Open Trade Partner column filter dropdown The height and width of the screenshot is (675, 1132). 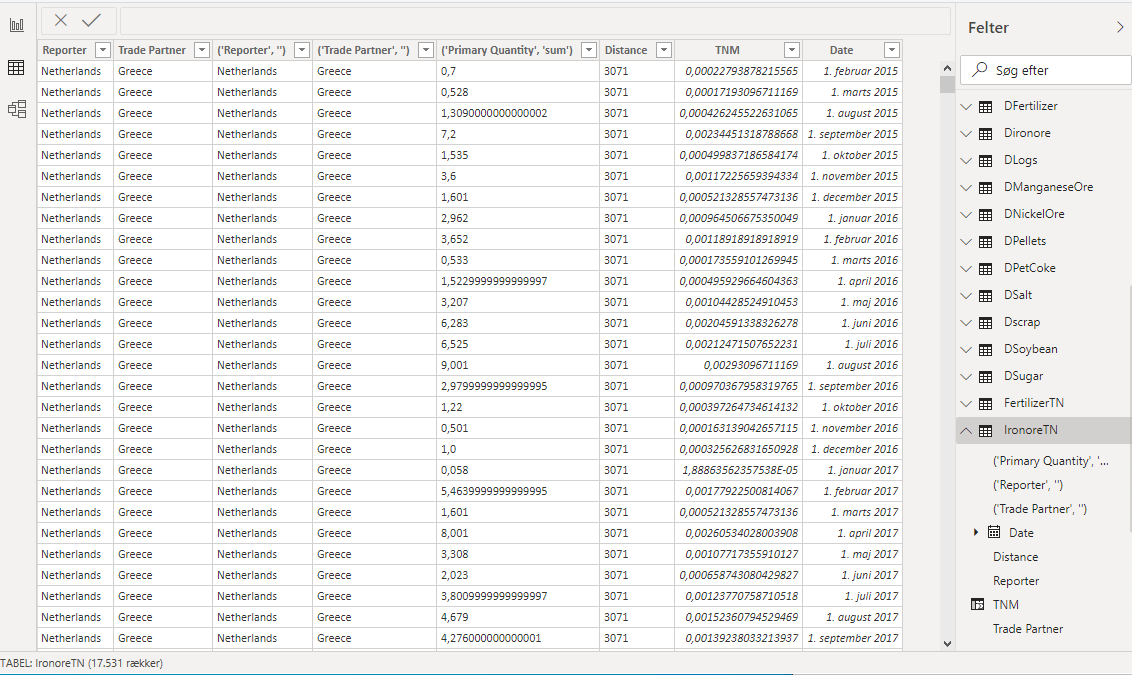pyautogui.click(x=202, y=50)
